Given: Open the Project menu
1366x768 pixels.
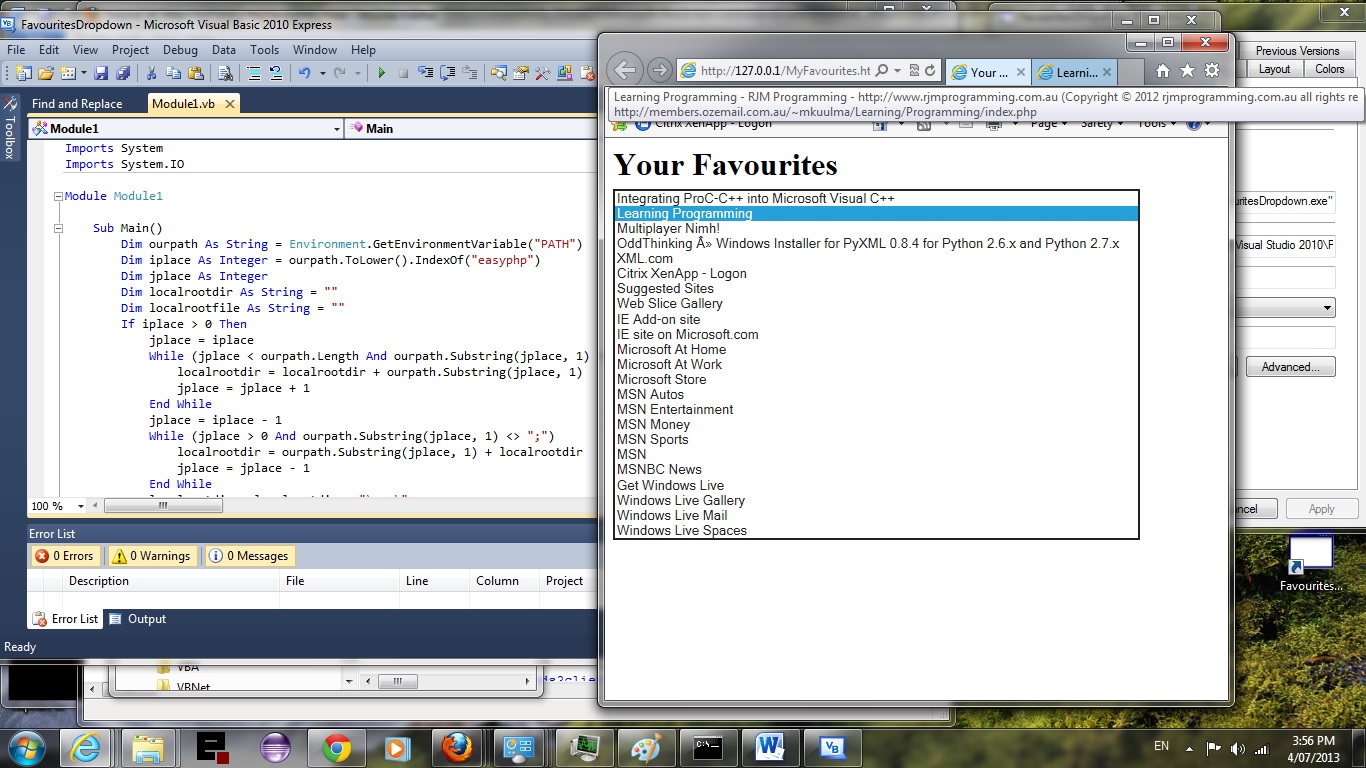Looking at the screenshot, I should click(x=130, y=50).
